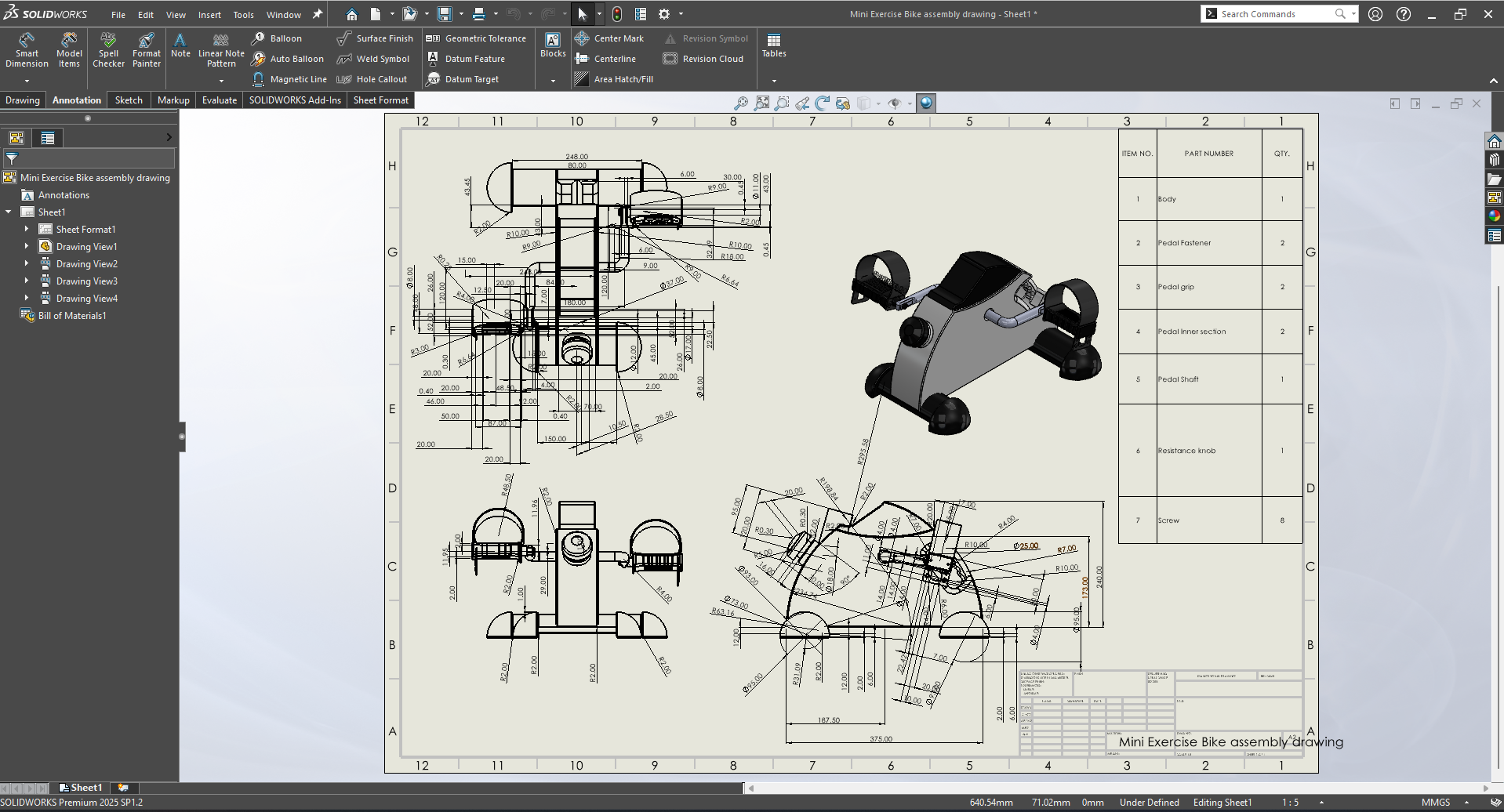This screenshot has height=812, width=1504.
Task: Collapse the feature tree panel handle
Action: (182, 437)
